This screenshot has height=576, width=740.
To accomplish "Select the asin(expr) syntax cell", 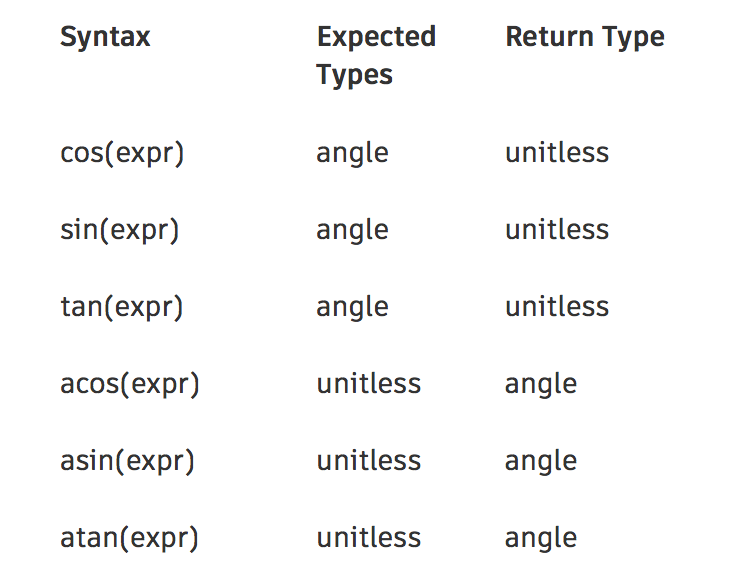I will [127, 461].
